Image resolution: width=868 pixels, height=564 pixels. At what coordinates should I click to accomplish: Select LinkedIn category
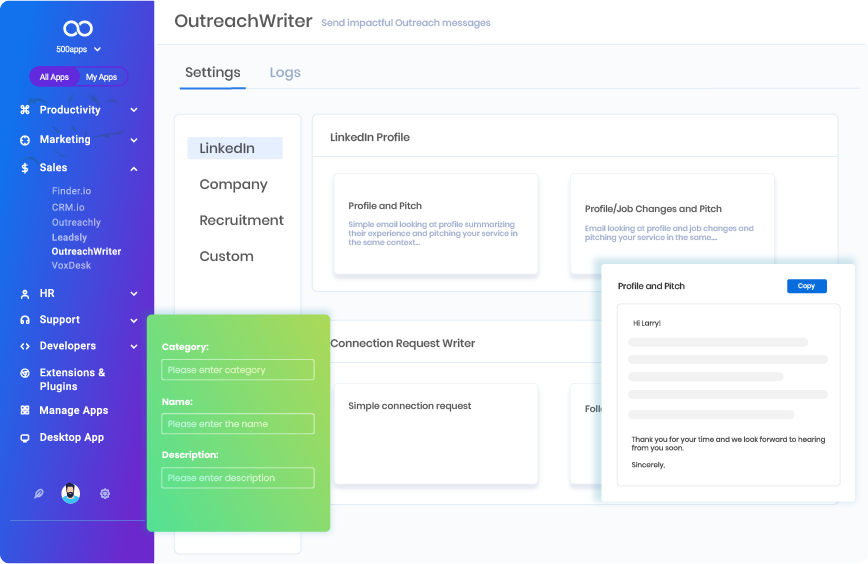pos(235,148)
